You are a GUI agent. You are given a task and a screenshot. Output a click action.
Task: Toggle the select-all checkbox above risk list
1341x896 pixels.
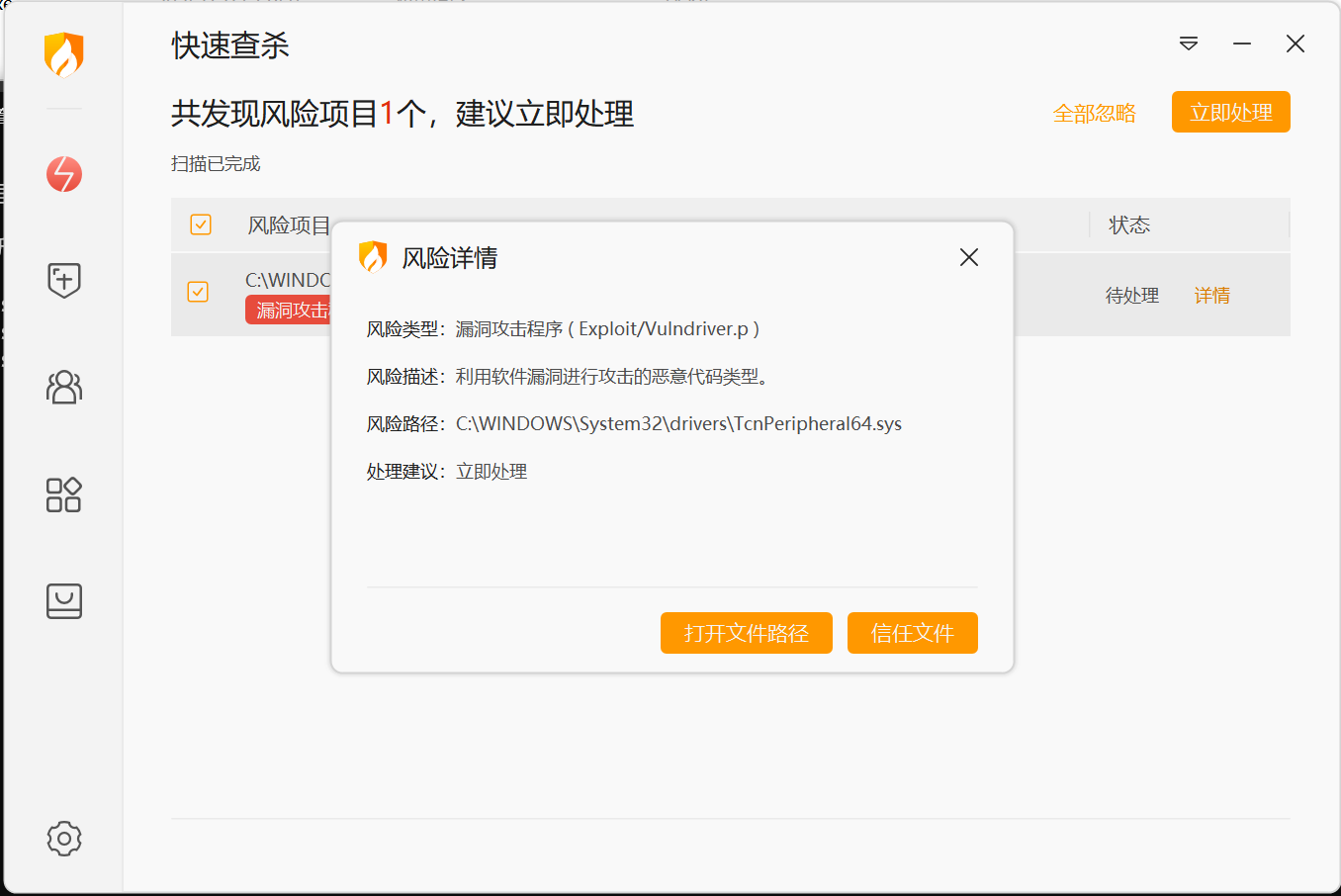click(x=200, y=224)
